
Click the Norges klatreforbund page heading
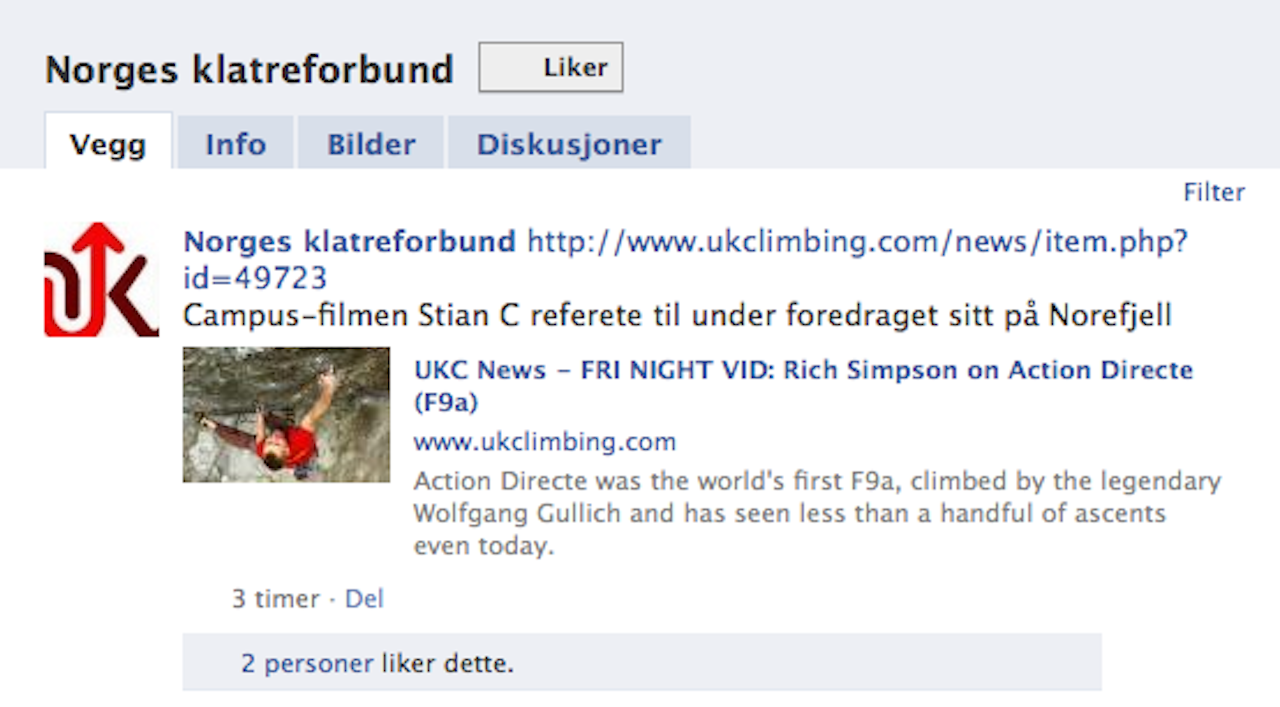click(249, 69)
